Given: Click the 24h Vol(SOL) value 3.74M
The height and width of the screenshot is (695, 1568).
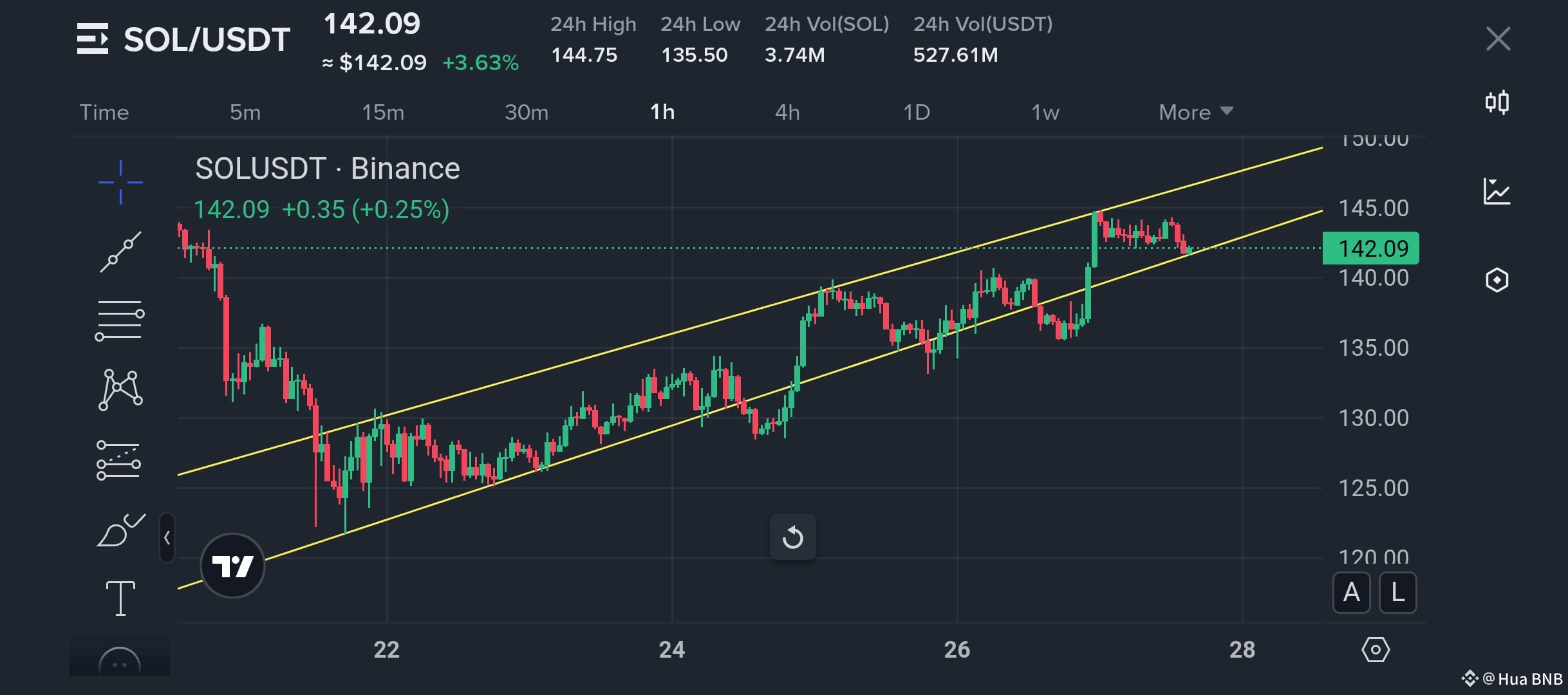Looking at the screenshot, I should pyautogui.click(x=794, y=55).
